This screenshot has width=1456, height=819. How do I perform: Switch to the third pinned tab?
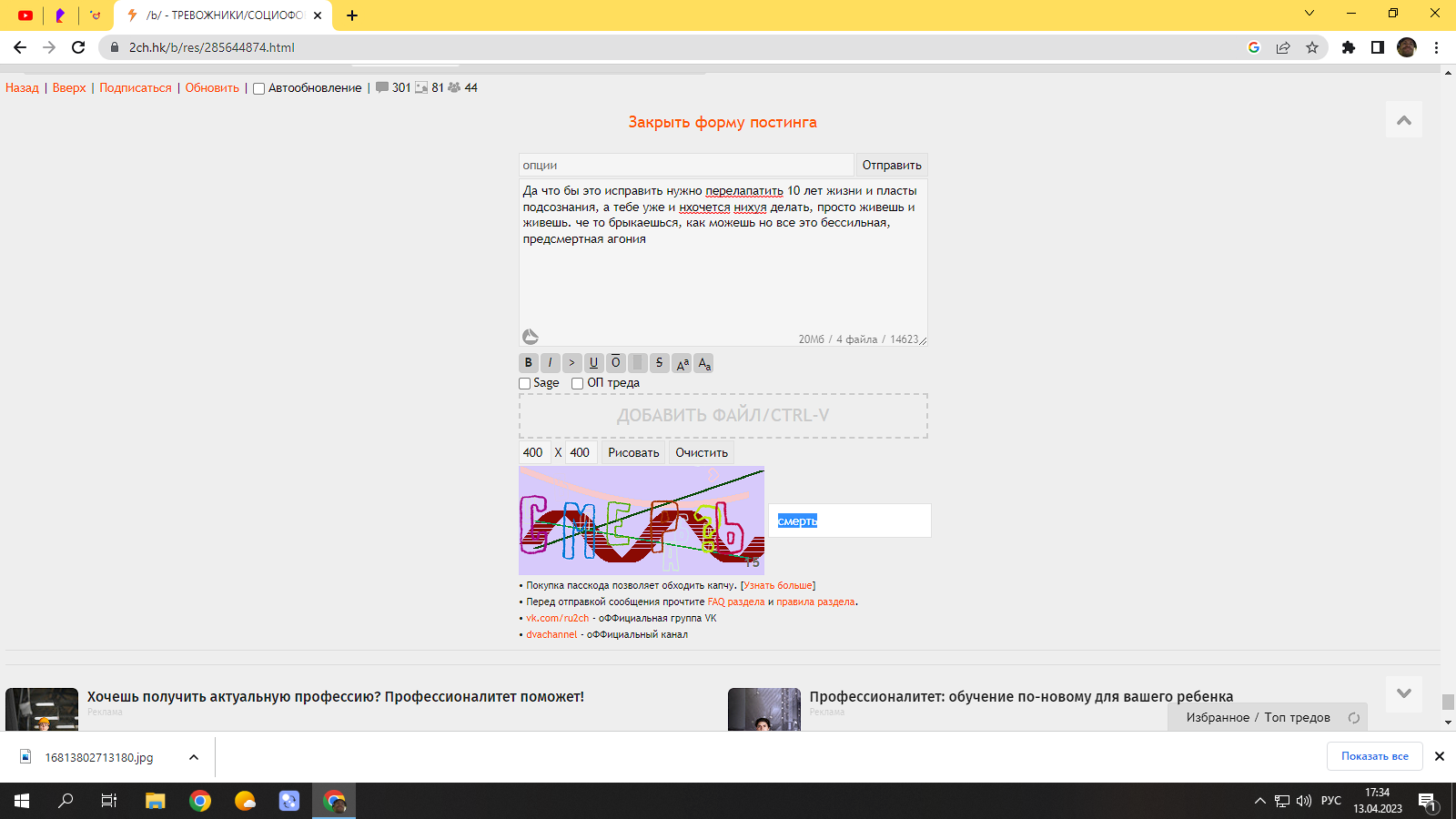96,15
